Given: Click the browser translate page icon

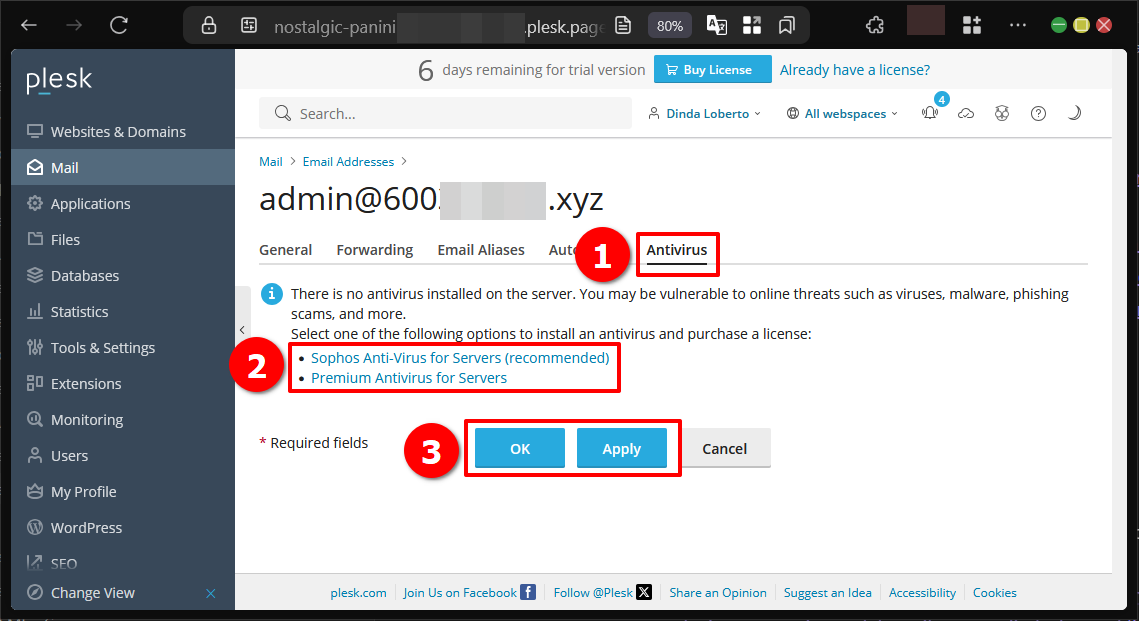Looking at the screenshot, I should coord(717,25).
